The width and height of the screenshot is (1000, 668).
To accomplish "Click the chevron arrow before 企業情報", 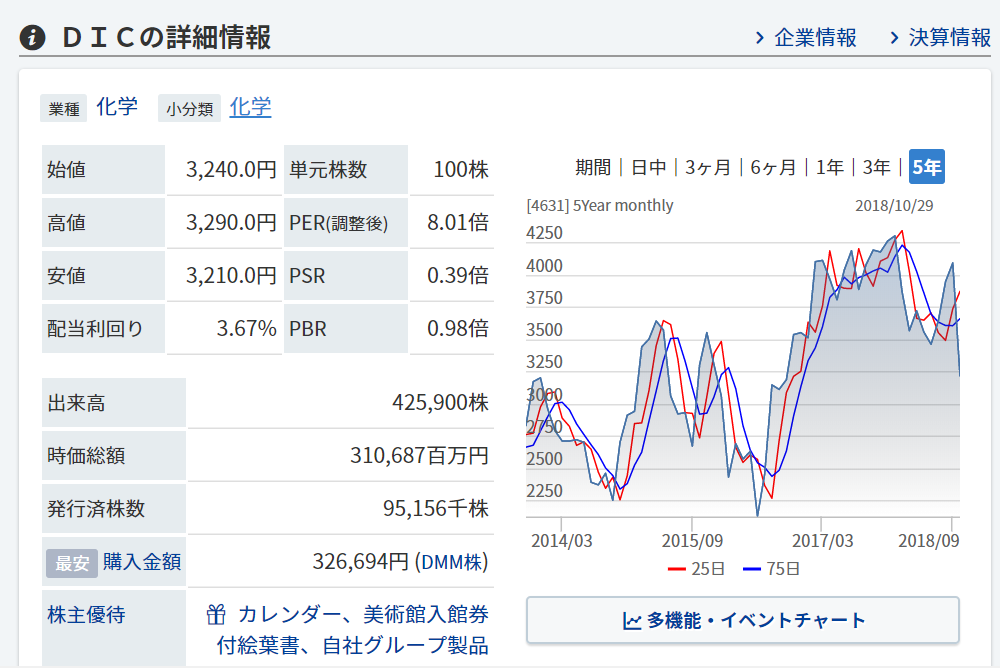I will tap(760, 38).
